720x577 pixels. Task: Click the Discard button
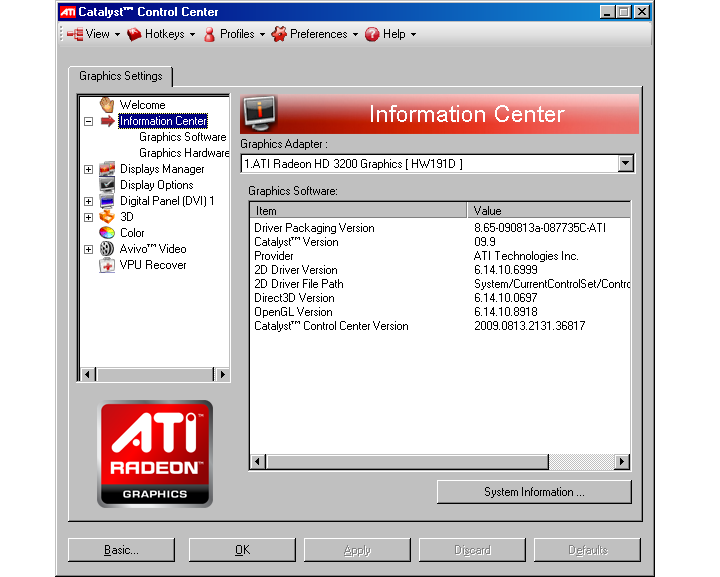(x=472, y=550)
